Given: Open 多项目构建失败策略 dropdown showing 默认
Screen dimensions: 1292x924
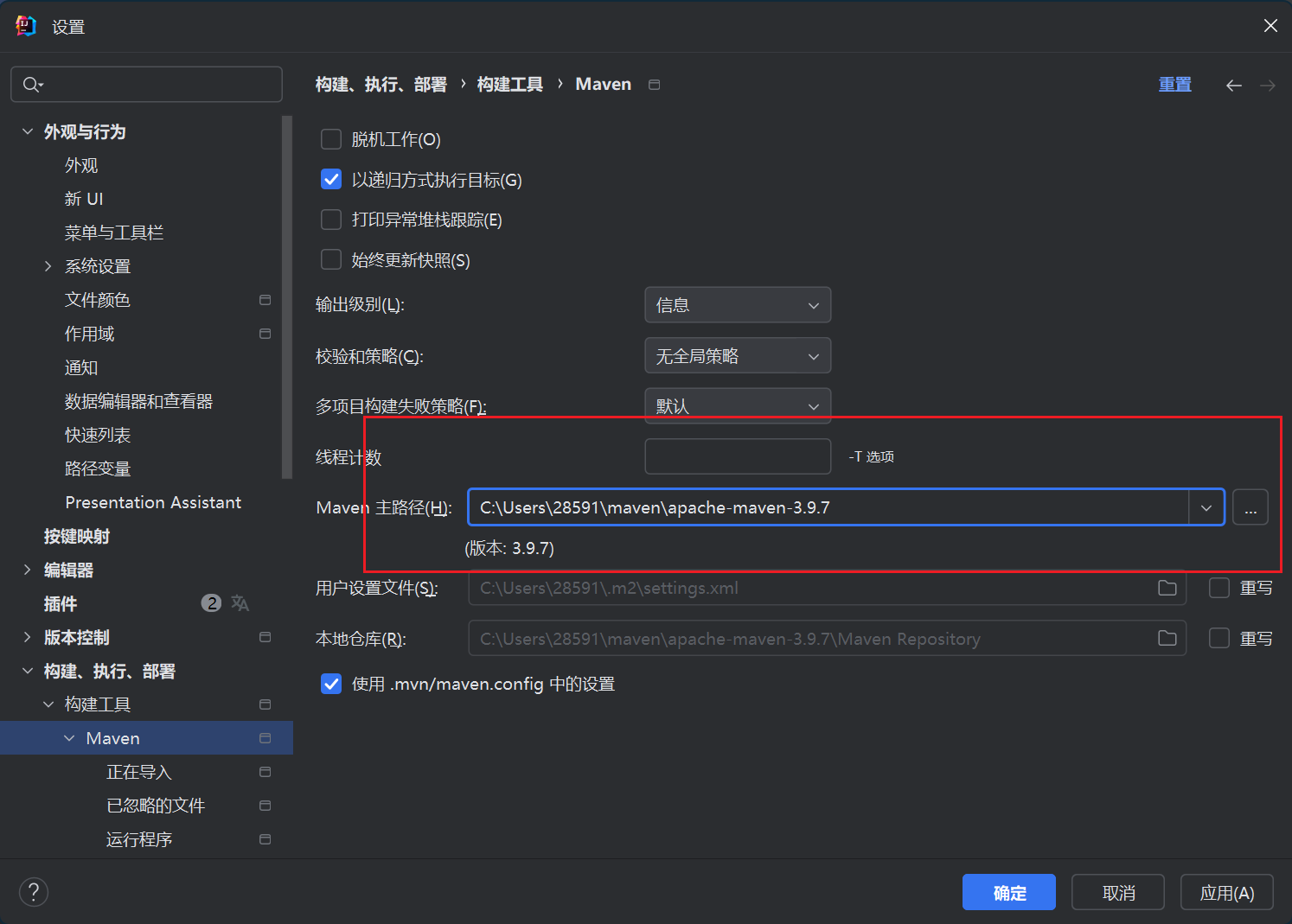Looking at the screenshot, I should [x=738, y=405].
